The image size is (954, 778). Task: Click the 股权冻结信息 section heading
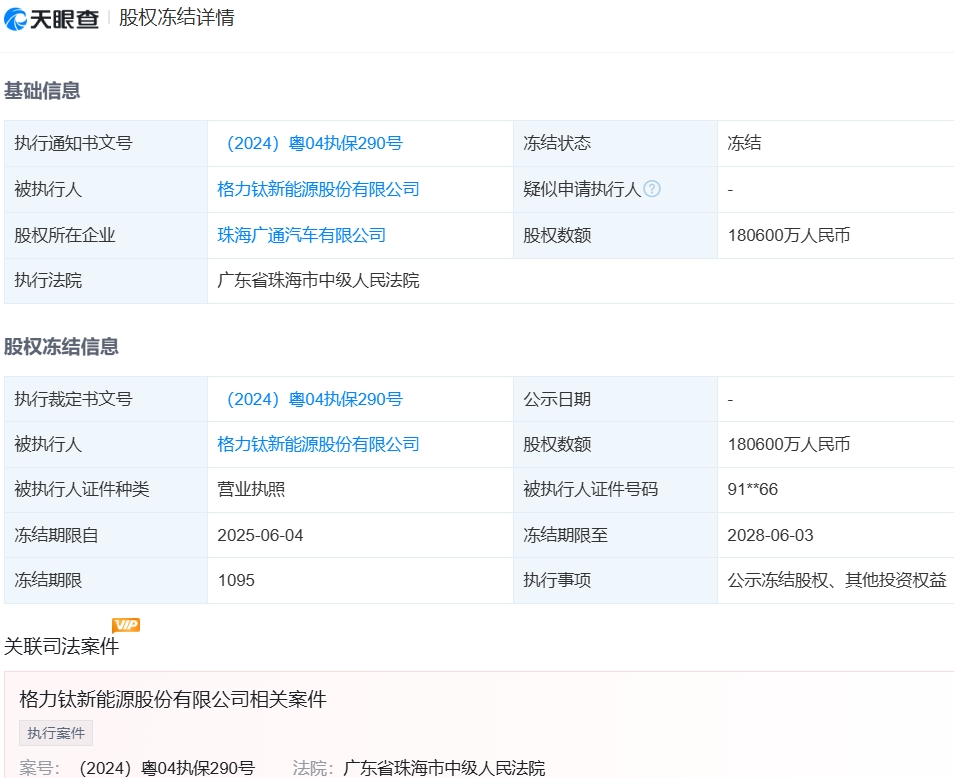(x=61, y=347)
